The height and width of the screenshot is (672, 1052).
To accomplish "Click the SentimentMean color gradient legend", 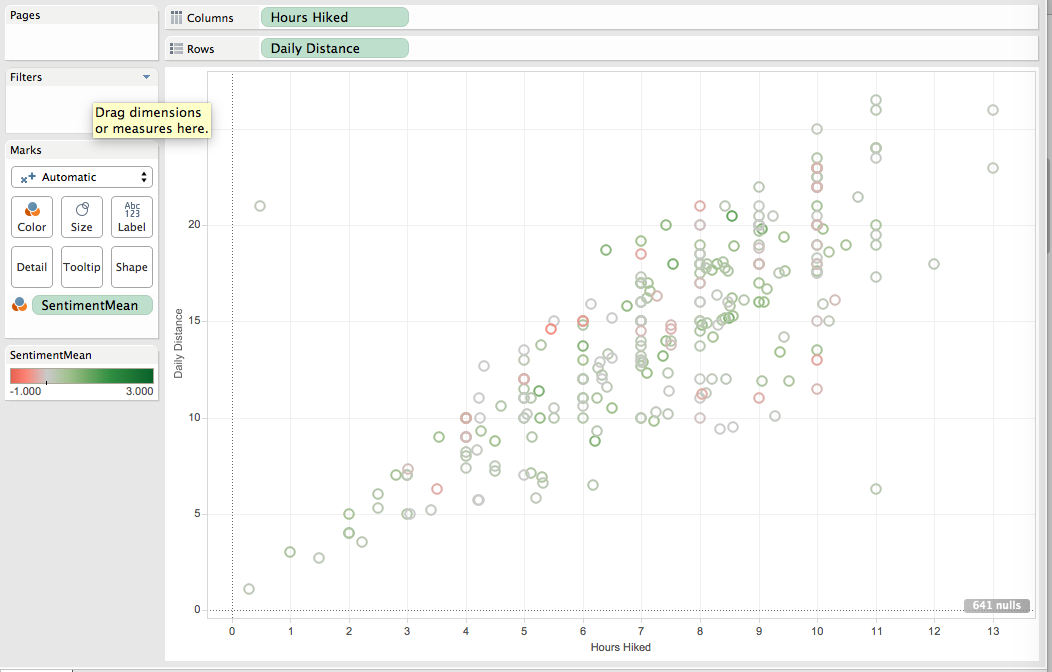I will coord(82,376).
